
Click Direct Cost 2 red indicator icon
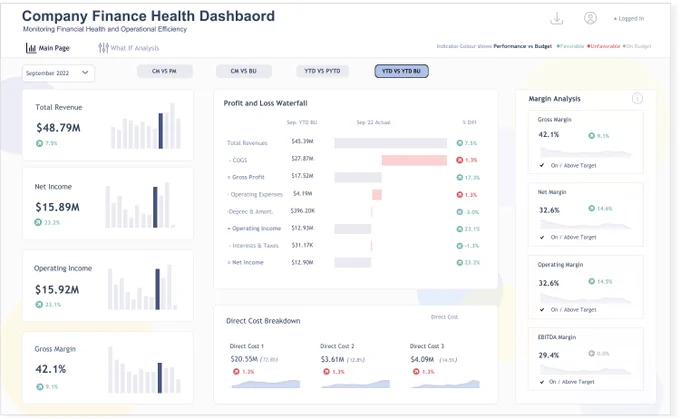click(326, 371)
